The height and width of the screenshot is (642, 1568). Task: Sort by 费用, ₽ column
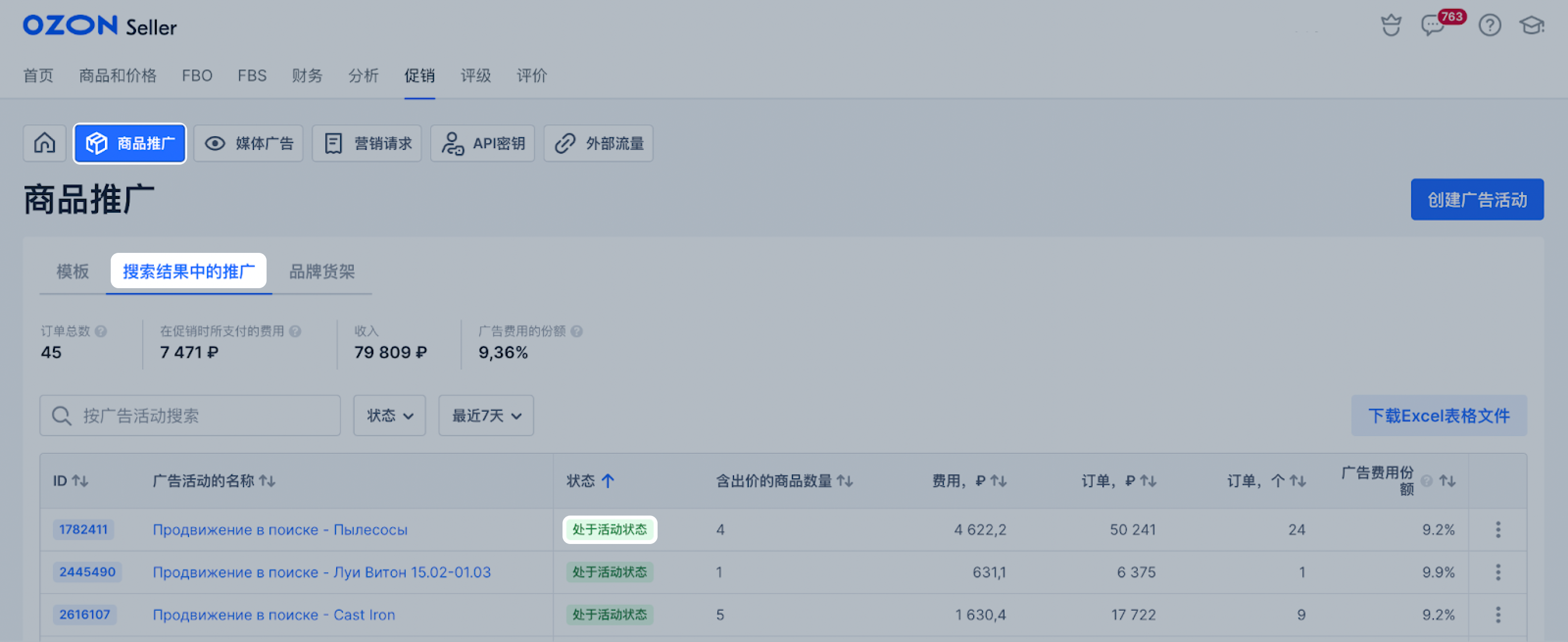click(x=998, y=481)
